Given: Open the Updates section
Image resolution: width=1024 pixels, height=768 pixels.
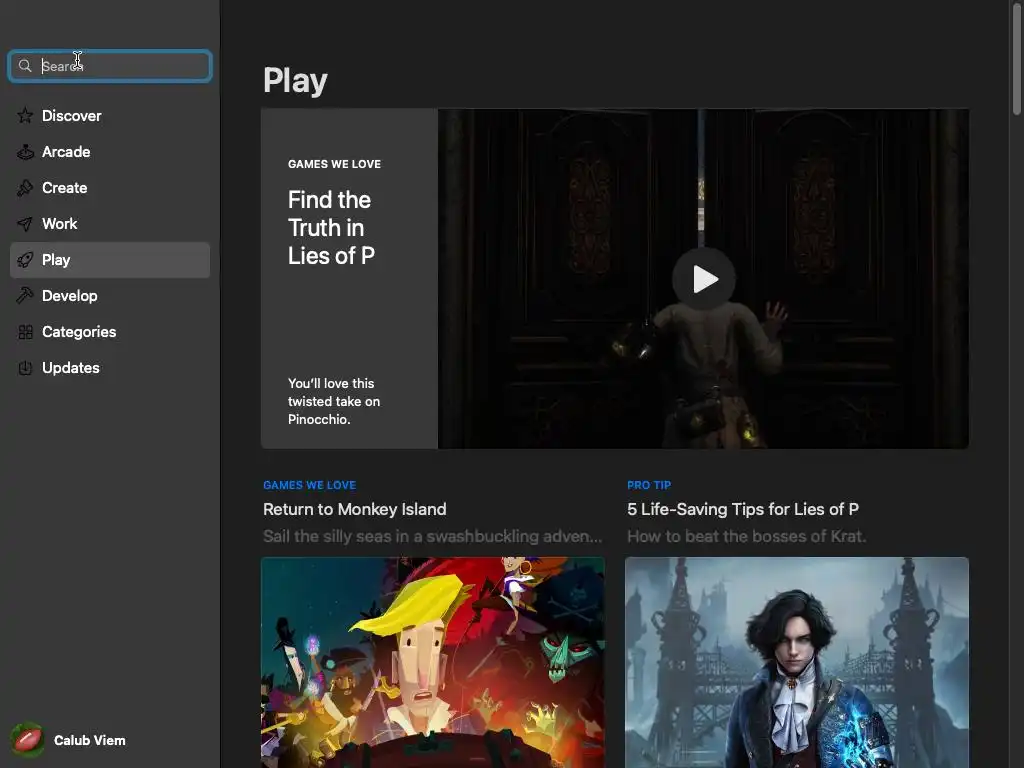Looking at the screenshot, I should (110, 368).
